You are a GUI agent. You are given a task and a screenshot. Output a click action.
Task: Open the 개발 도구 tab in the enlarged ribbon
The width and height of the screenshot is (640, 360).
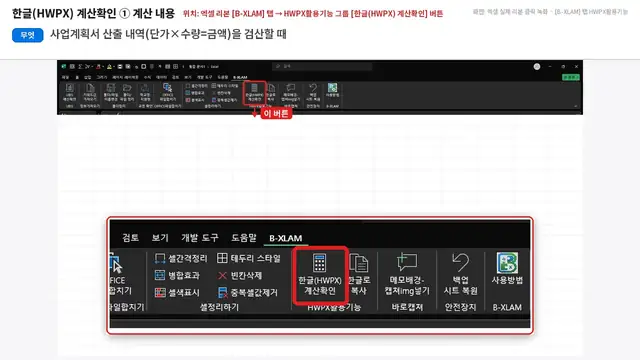[200, 238]
